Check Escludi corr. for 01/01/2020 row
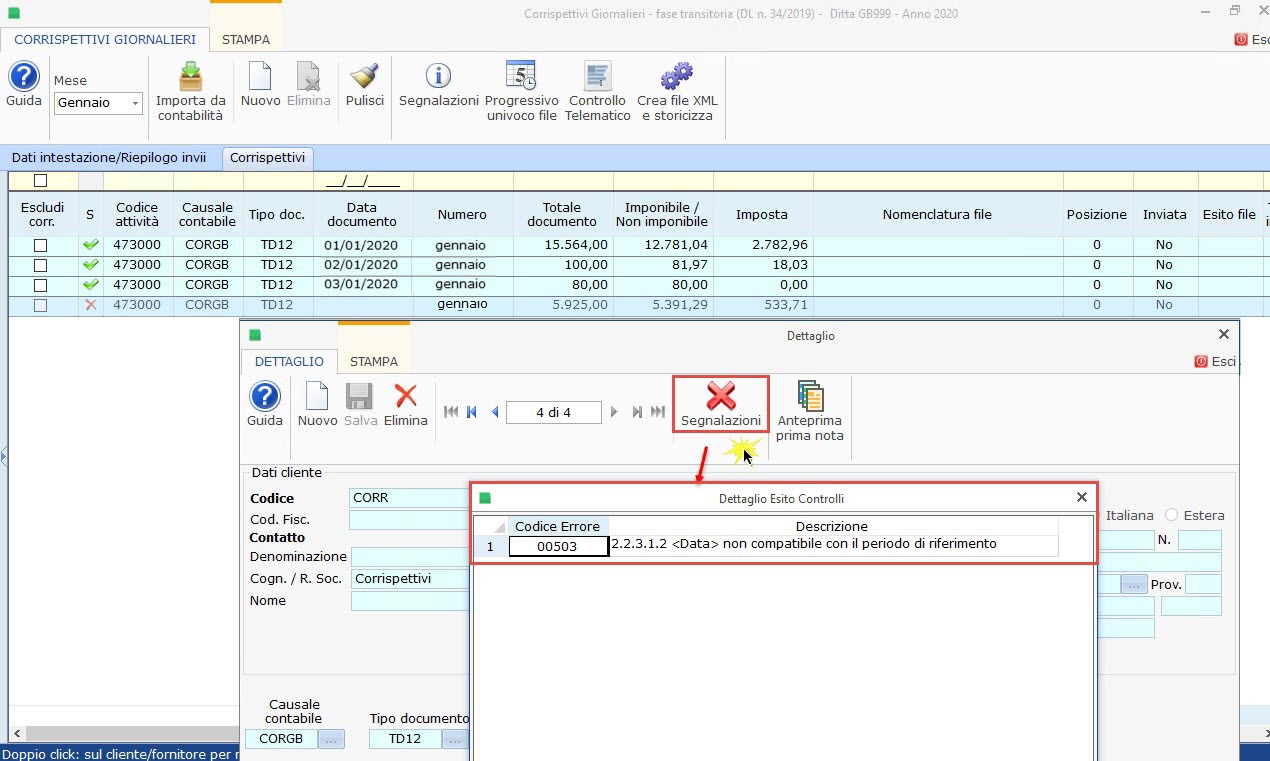This screenshot has height=761, width=1270. pyautogui.click(x=41, y=245)
